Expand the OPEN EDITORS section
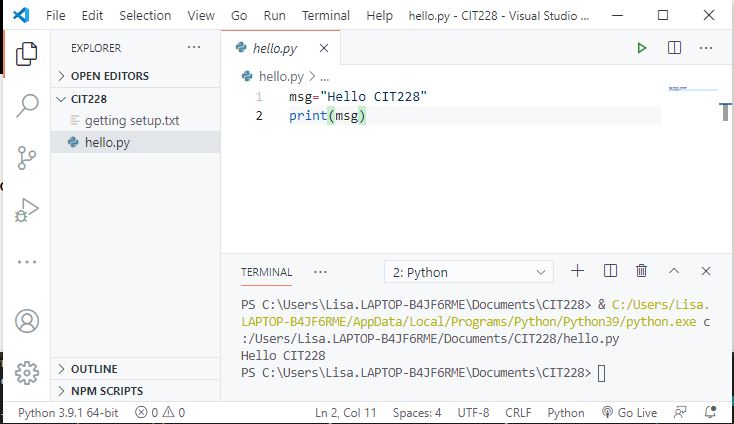734x424 pixels. point(109,76)
